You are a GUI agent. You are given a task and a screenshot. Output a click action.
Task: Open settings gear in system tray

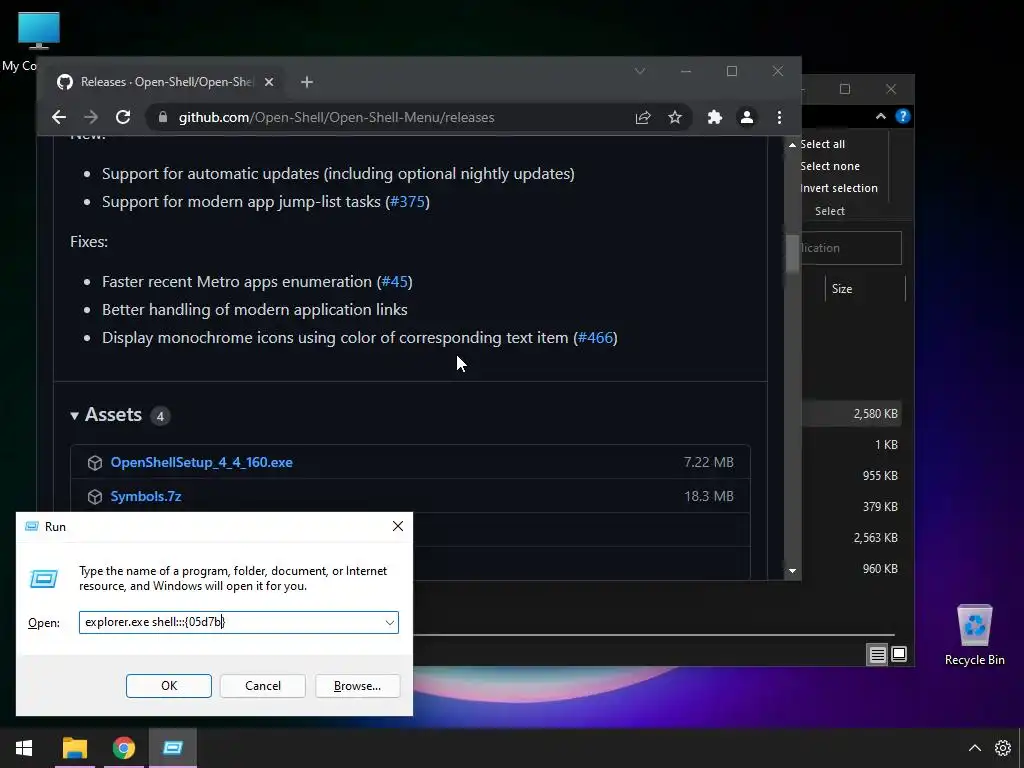point(1003,748)
